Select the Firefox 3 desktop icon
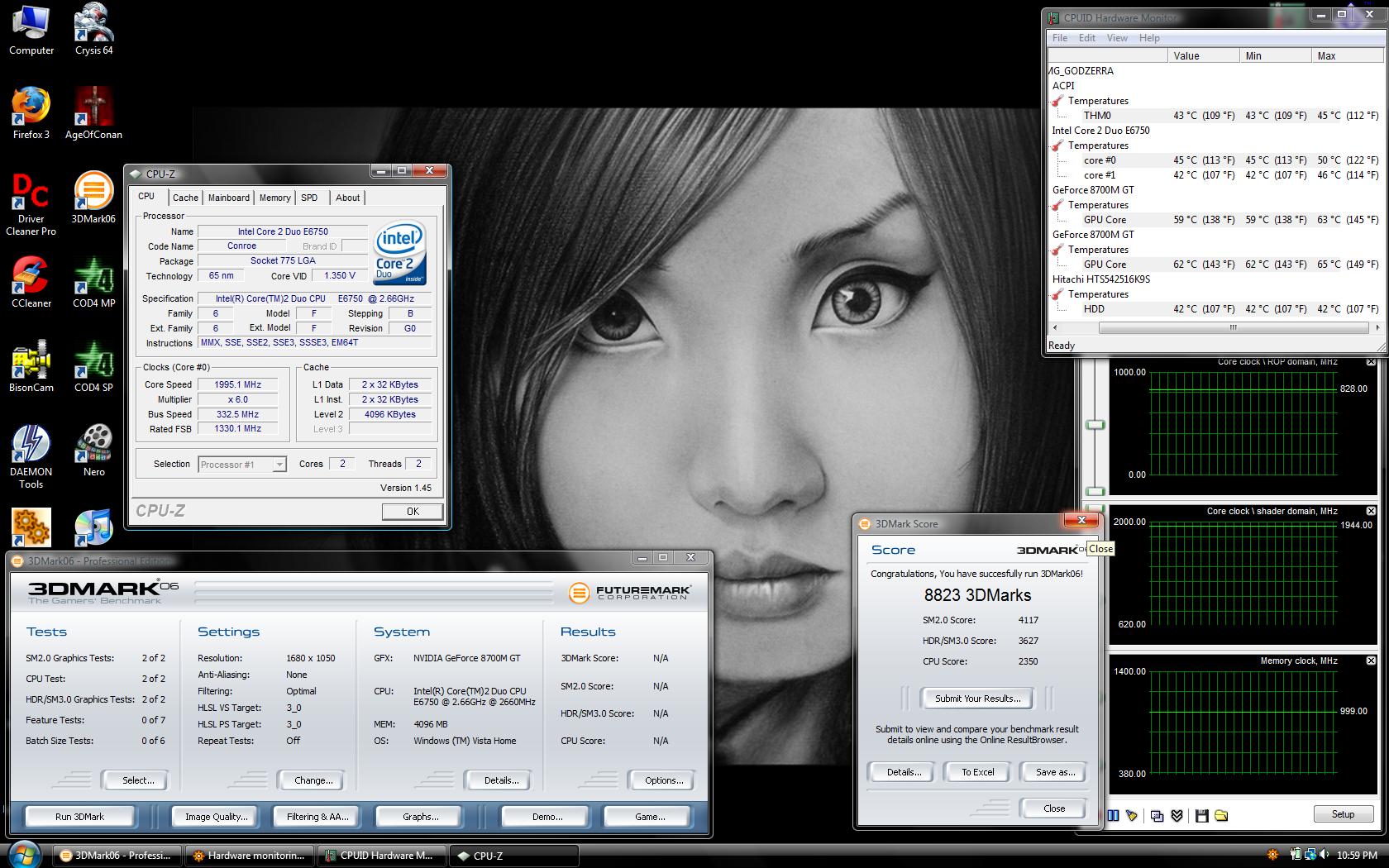The image size is (1389, 868). 31,113
